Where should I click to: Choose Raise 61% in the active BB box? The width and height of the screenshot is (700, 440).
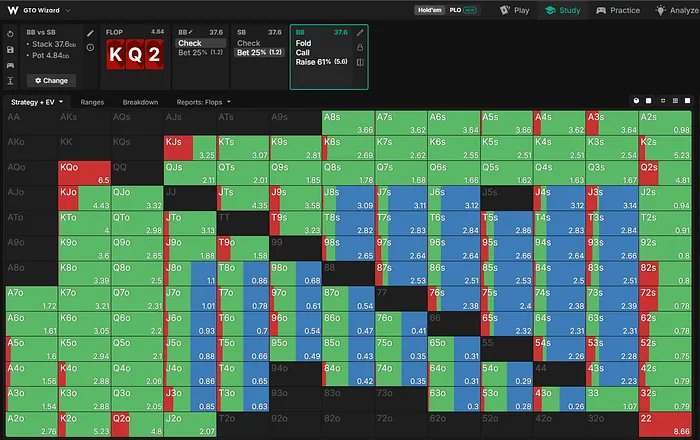tap(321, 62)
